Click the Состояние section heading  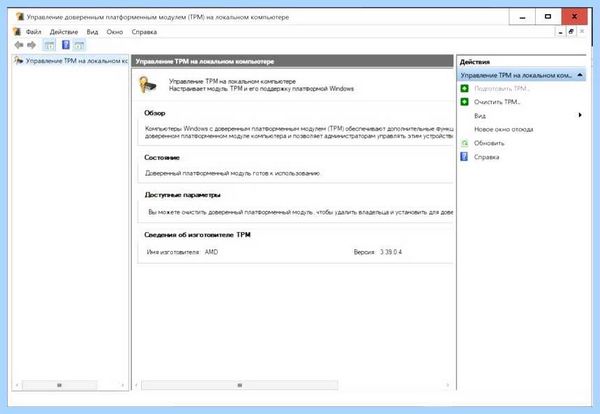[x=162, y=157]
